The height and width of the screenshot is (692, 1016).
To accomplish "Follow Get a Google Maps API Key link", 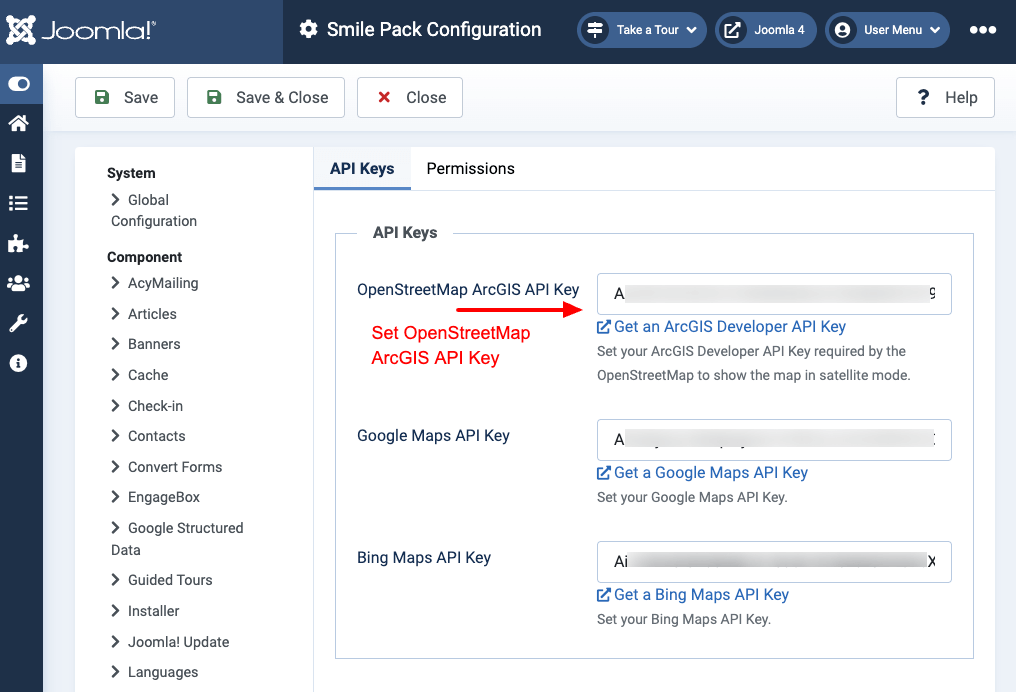I will pyautogui.click(x=702, y=473).
